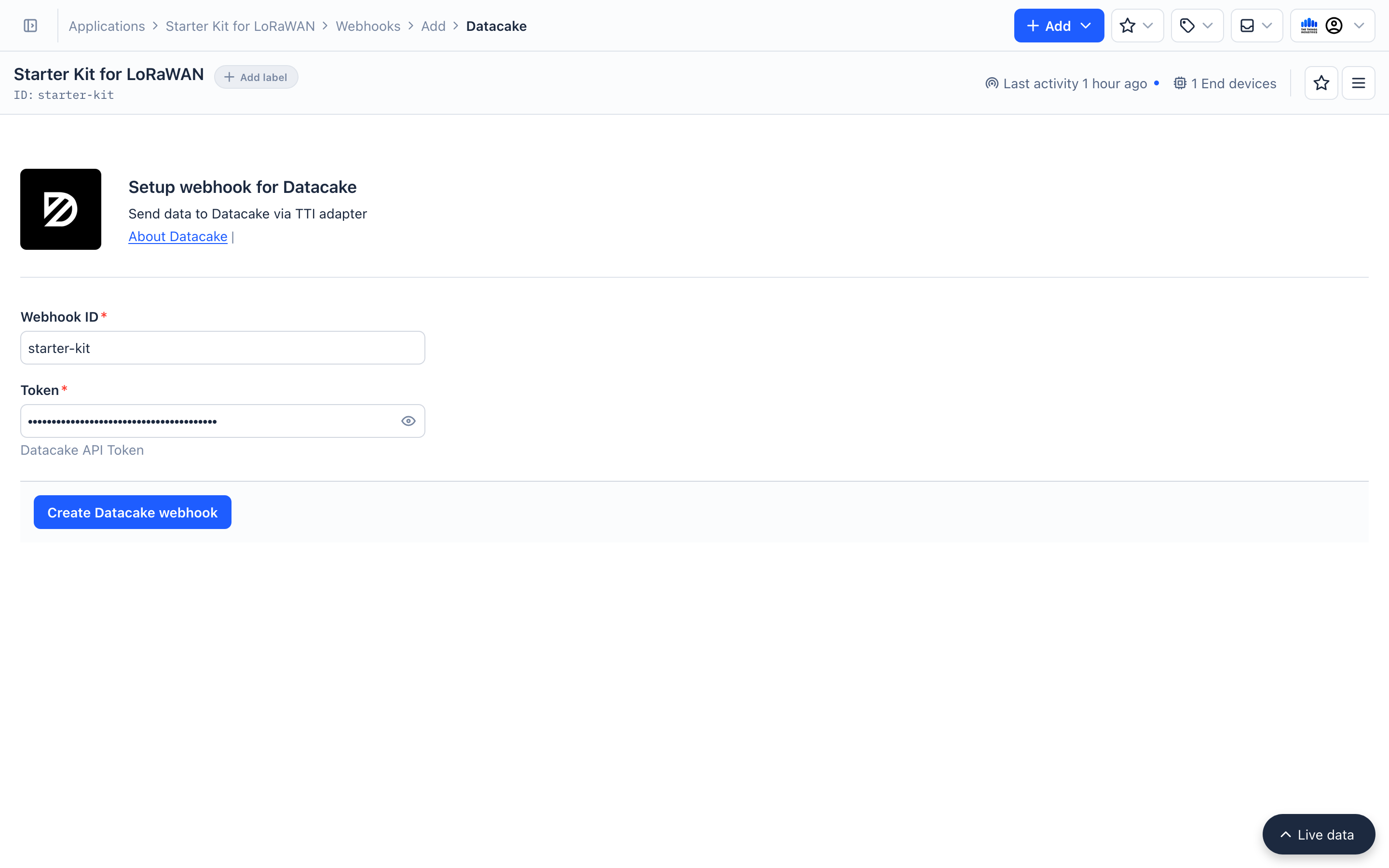Click the Add label chip
The image size is (1389, 868).
point(256,78)
